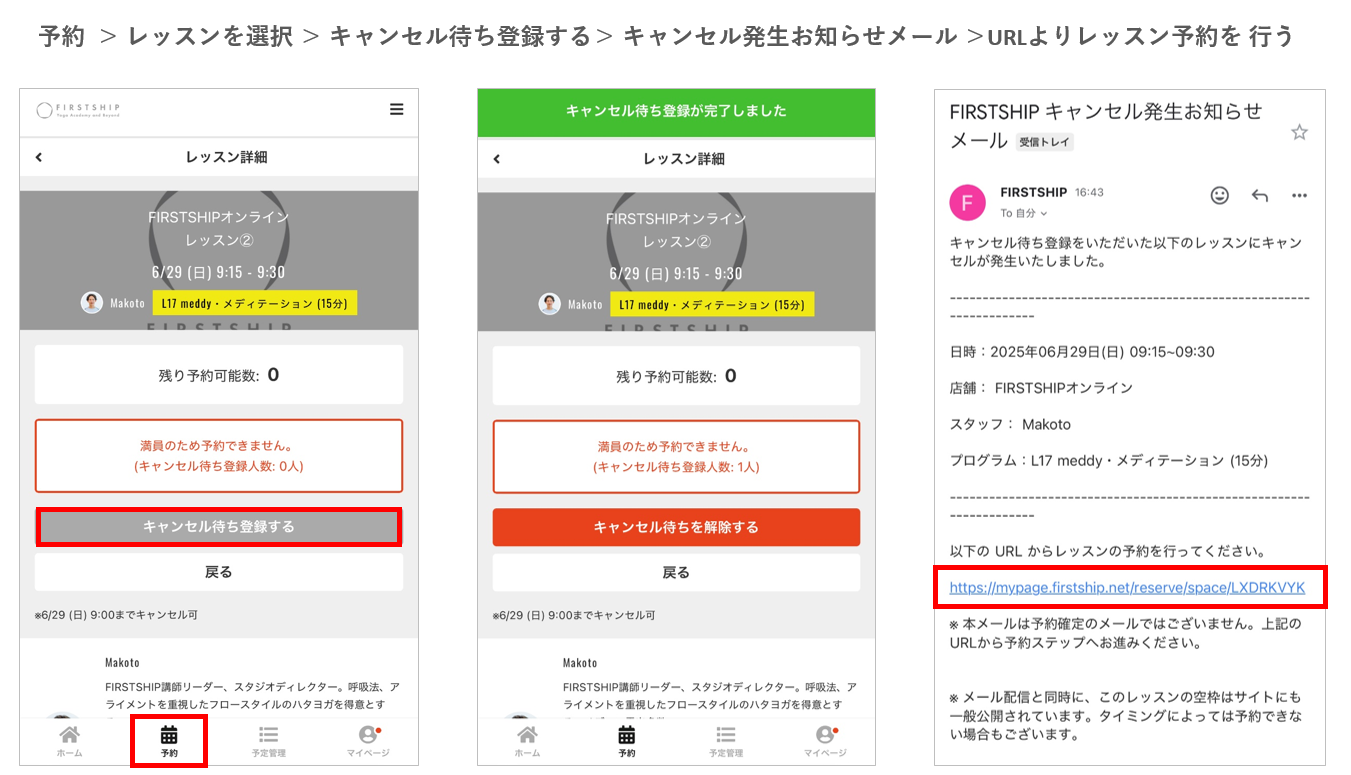The image size is (1351, 775).
Task: Expand 'To 自分' recipient details dropdown
Action: coord(1024,213)
